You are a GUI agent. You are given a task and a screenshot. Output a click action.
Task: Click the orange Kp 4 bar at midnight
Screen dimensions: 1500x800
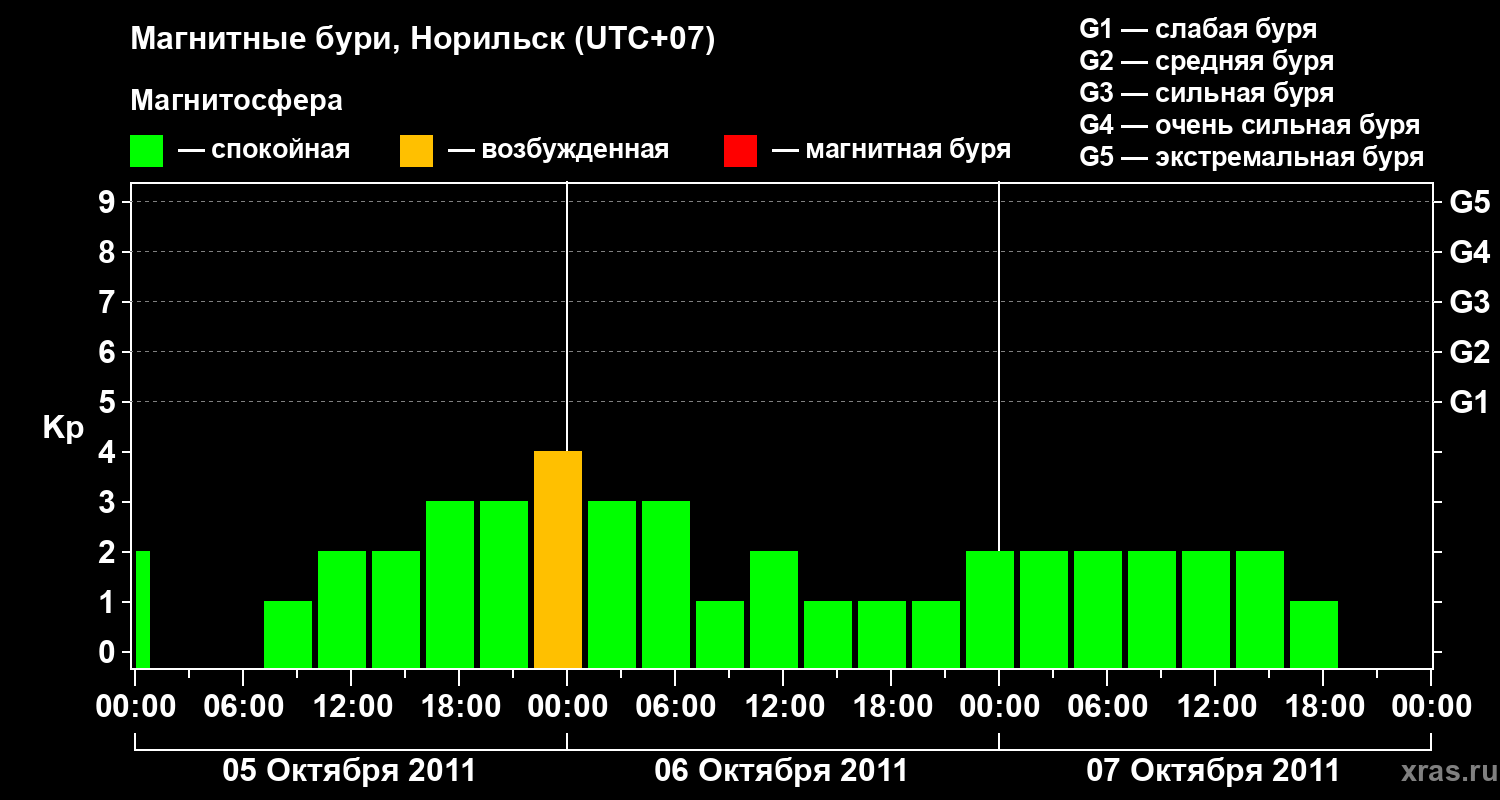[x=558, y=560]
